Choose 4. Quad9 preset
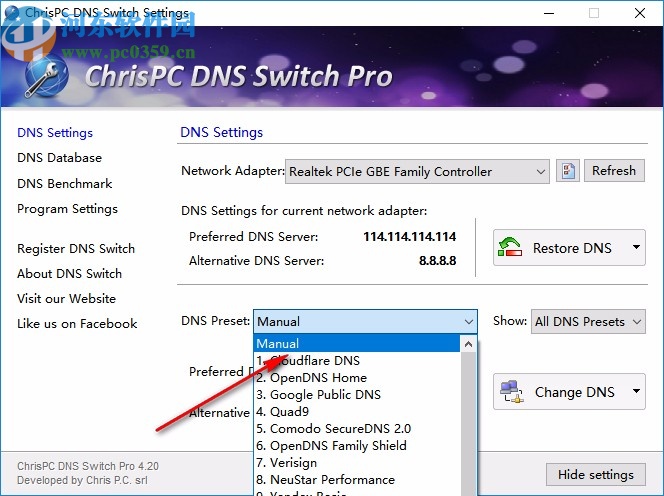 pos(357,411)
